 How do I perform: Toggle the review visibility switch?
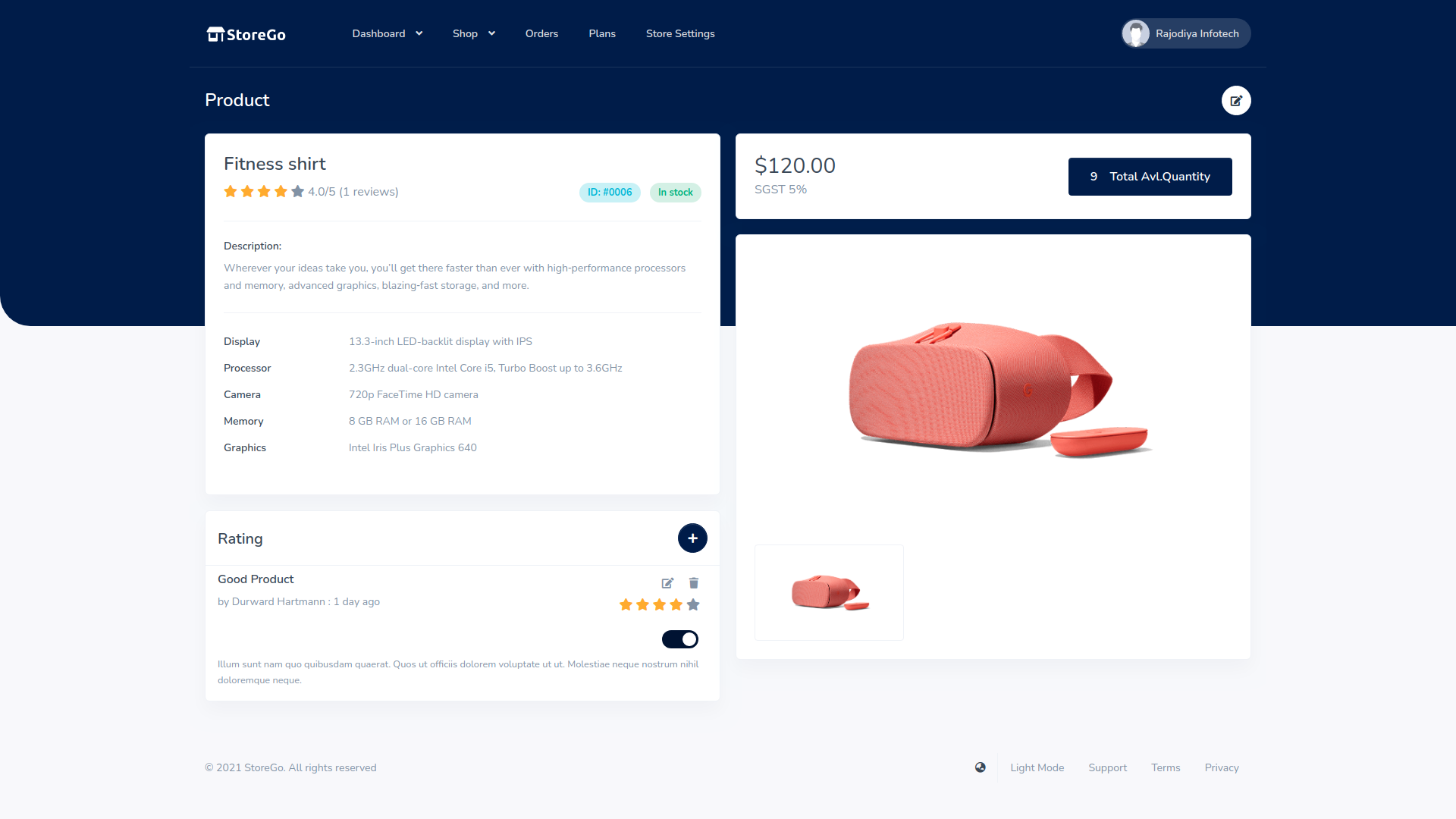coord(680,639)
